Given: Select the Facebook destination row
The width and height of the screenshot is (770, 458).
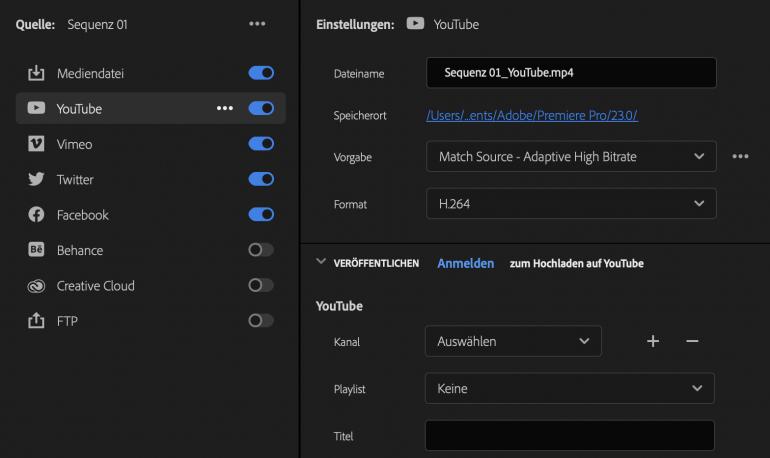Looking at the screenshot, I should [150, 215].
